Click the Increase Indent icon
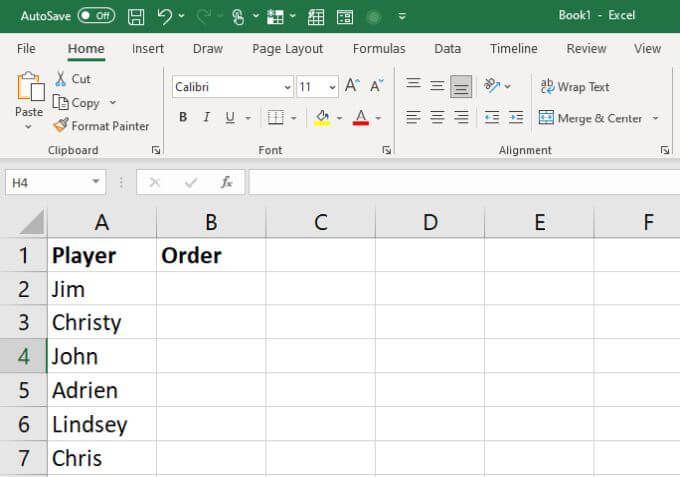Viewport: 680px width, 477px height. (515, 118)
